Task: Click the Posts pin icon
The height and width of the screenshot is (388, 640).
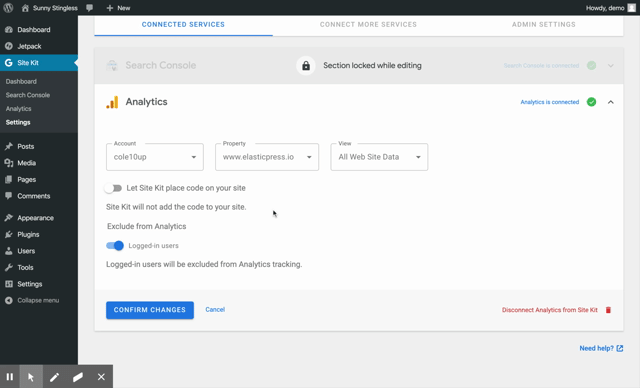Action: point(9,146)
